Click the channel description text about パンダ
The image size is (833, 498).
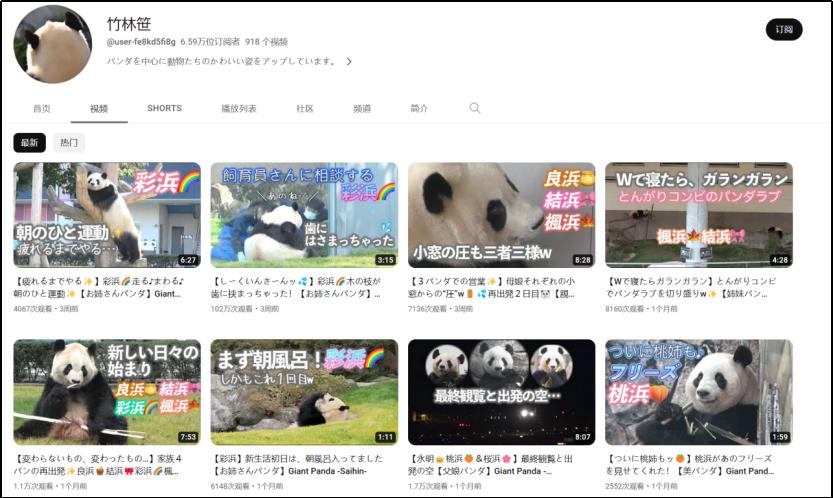pos(222,61)
